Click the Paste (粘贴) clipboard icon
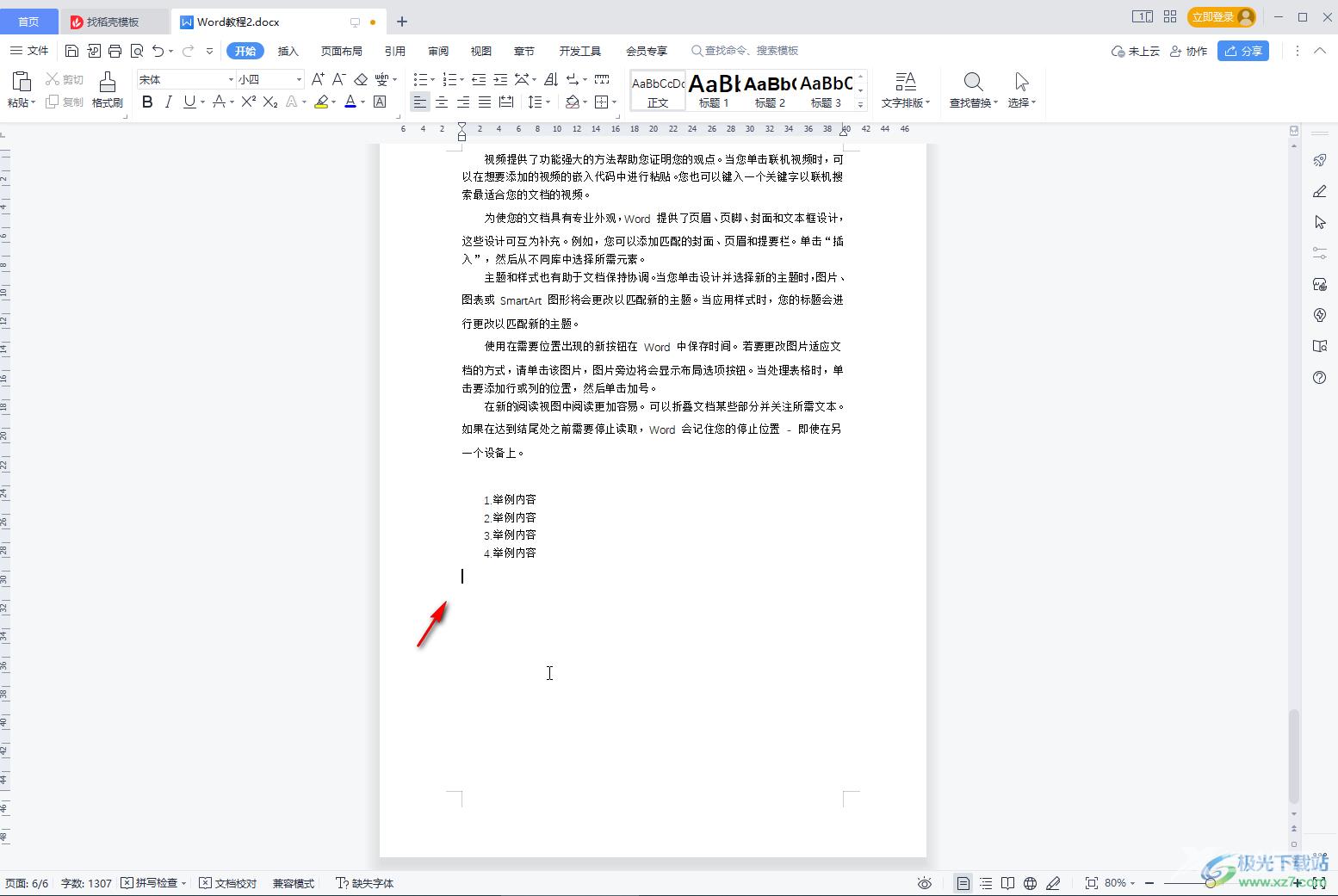This screenshot has width=1338, height=896. [22, 82]
